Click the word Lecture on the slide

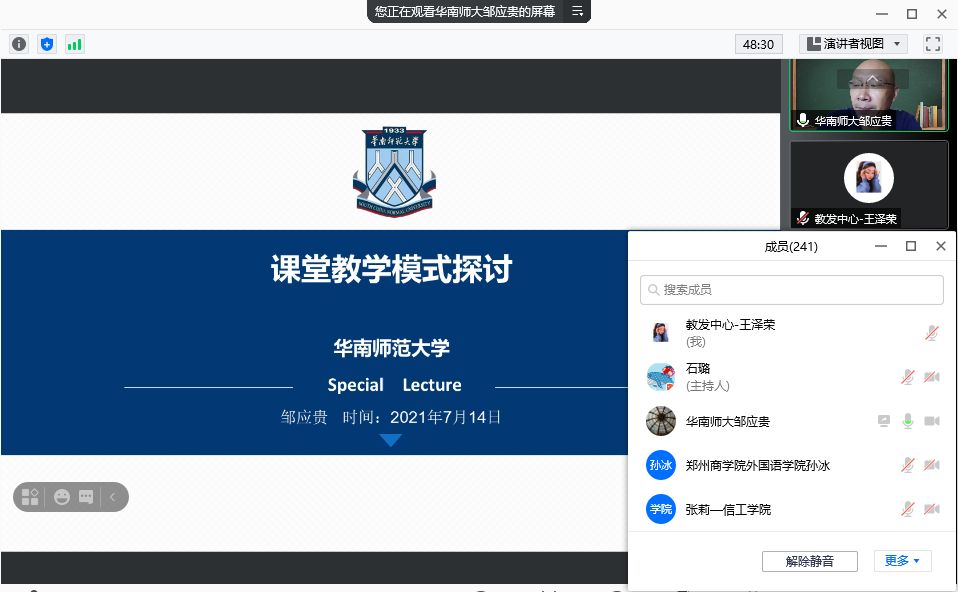point(432,385)
